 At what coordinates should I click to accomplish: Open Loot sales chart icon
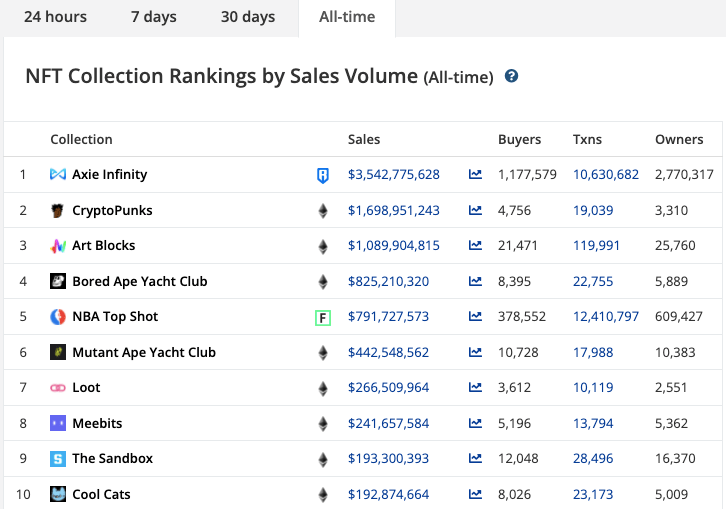(x=475, y=387)
